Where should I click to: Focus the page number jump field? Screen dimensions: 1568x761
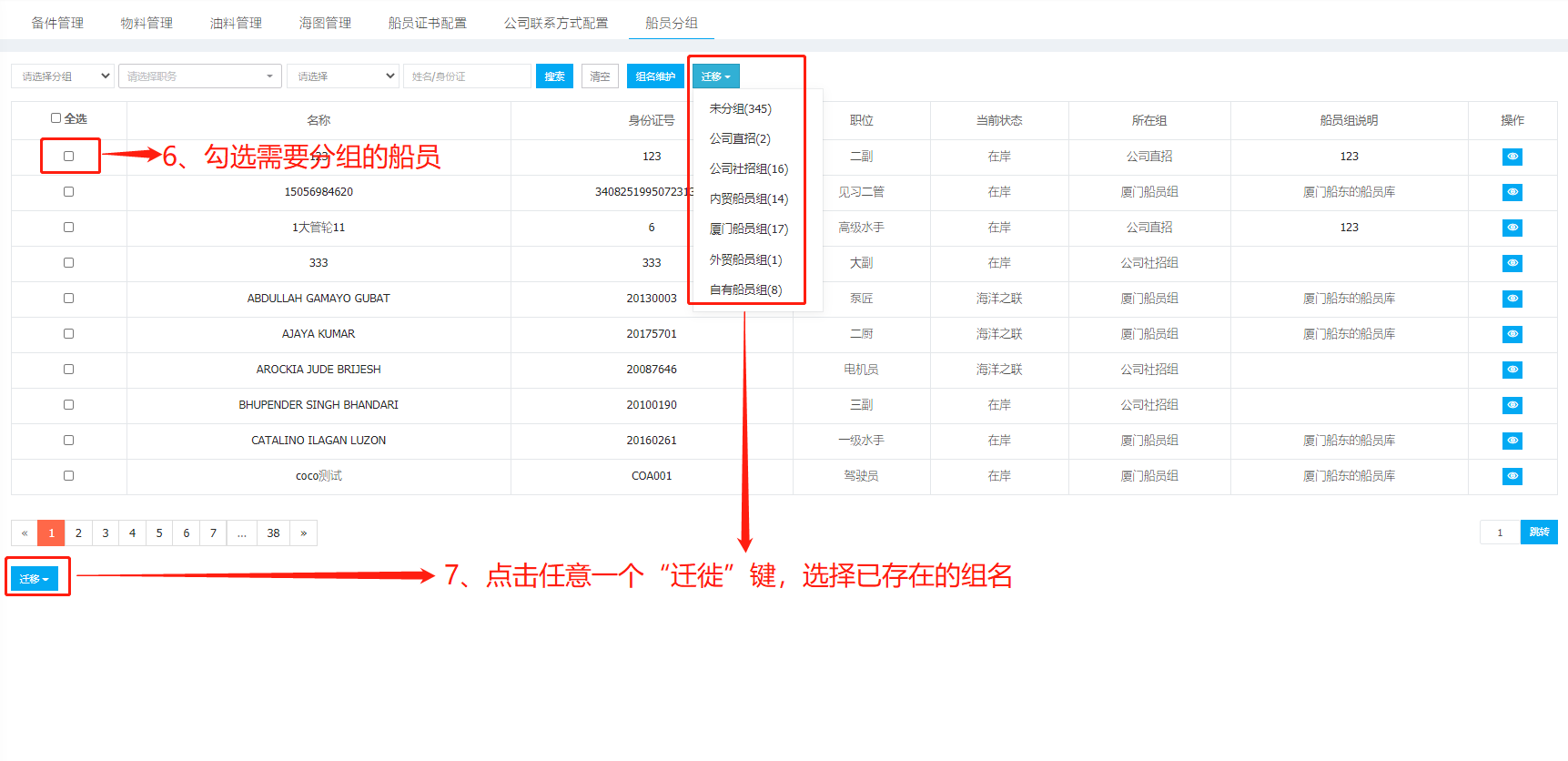point(1500,532)
